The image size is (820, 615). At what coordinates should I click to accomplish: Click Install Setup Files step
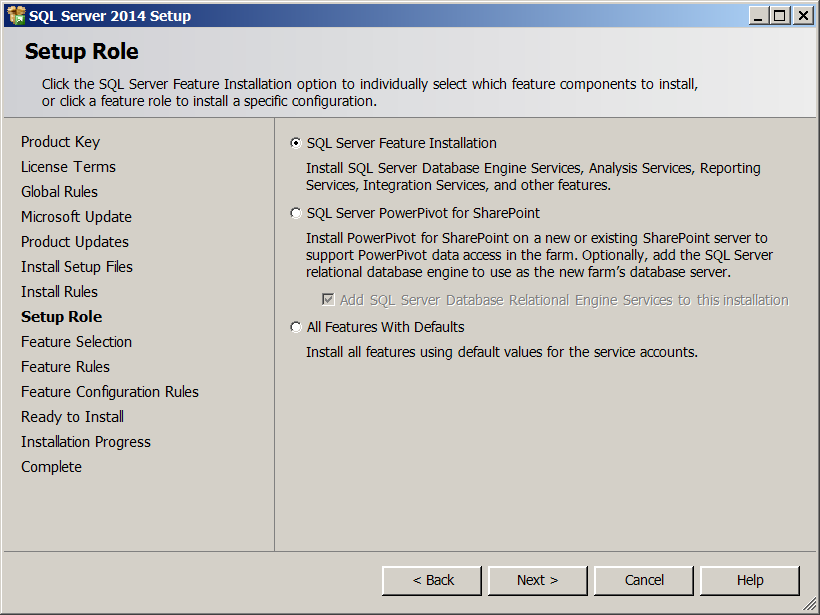pos(77,267)
